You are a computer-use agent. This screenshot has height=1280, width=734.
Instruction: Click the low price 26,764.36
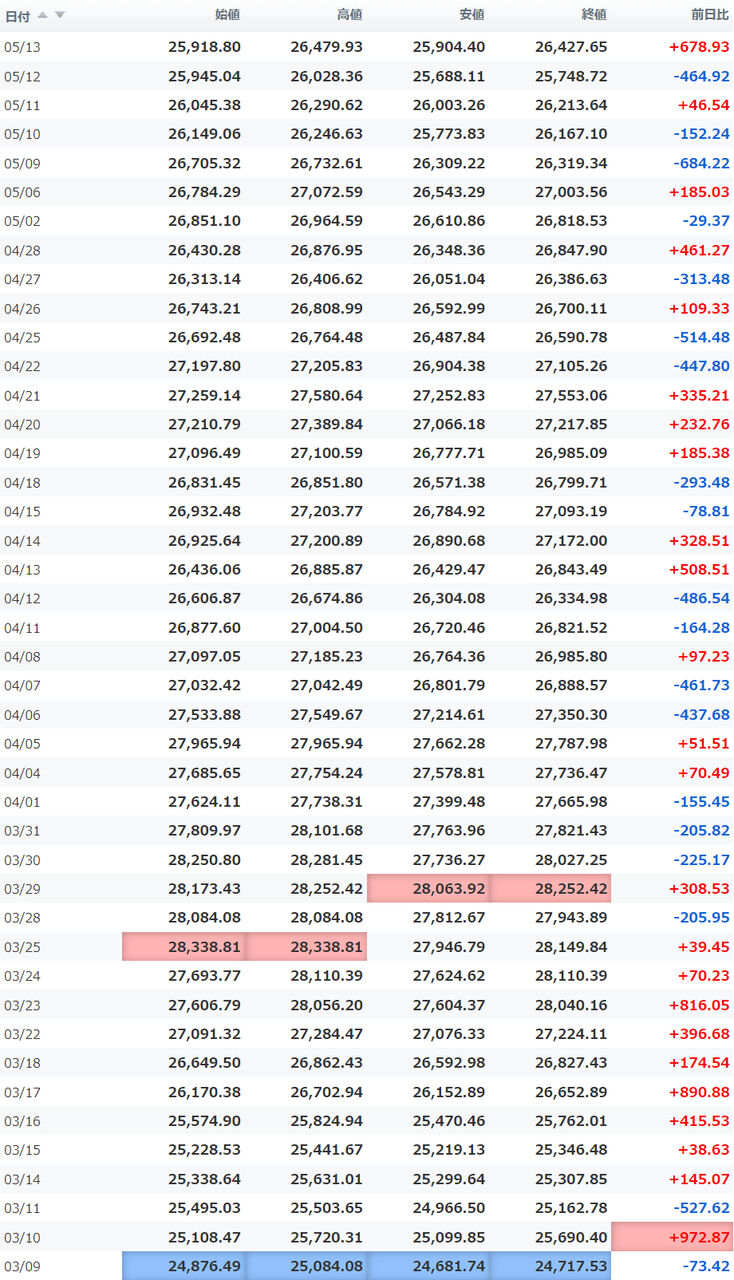coord(448,656)
